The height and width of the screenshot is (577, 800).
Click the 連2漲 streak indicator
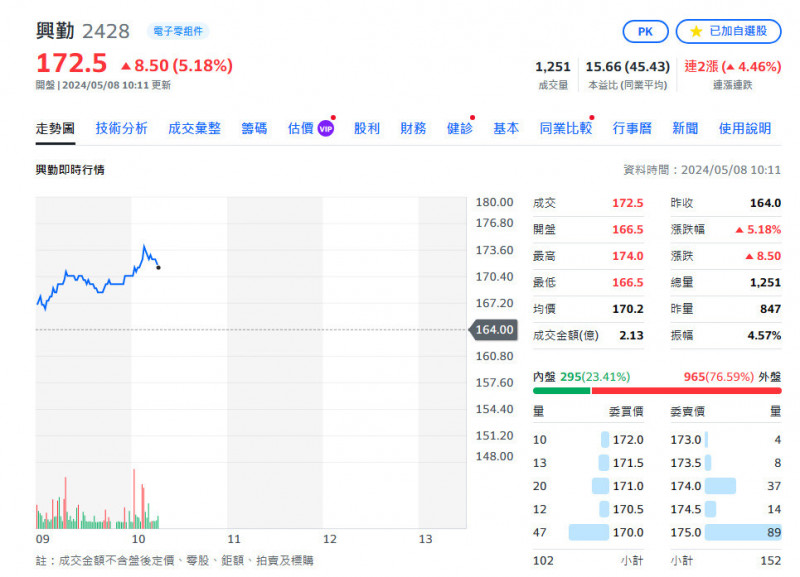coord(732,67)
